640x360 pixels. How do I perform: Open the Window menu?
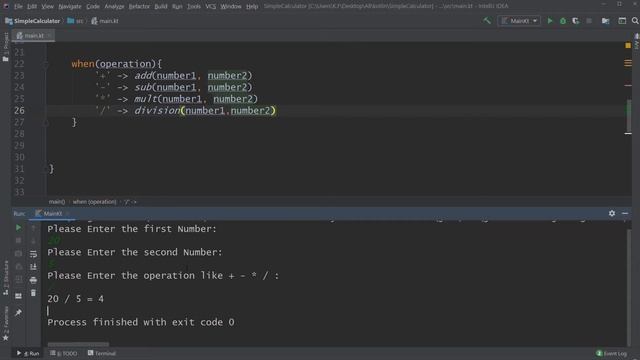[x=231, y=7]
